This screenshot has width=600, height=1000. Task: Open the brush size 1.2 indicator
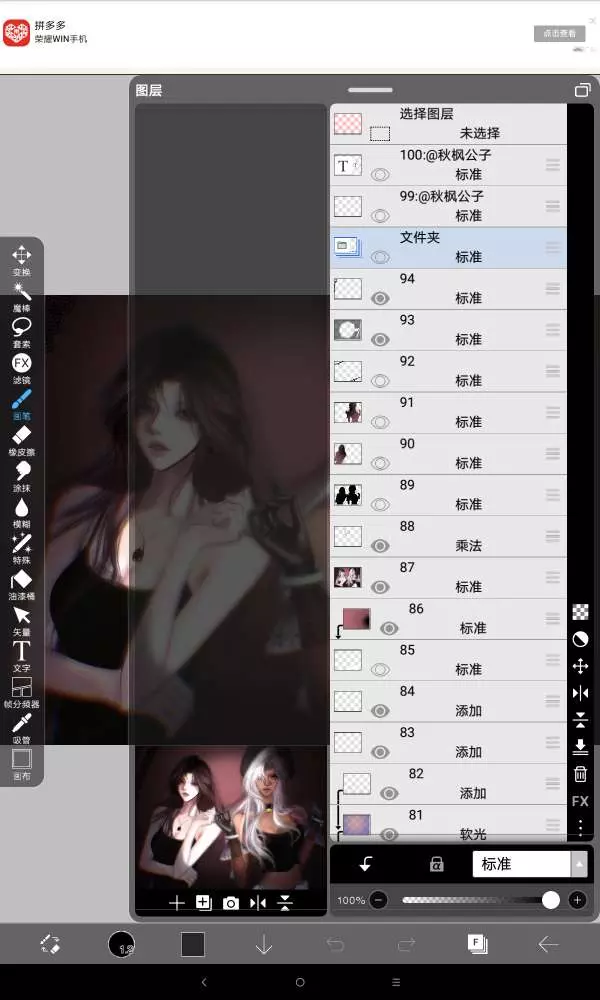[121, 945]
